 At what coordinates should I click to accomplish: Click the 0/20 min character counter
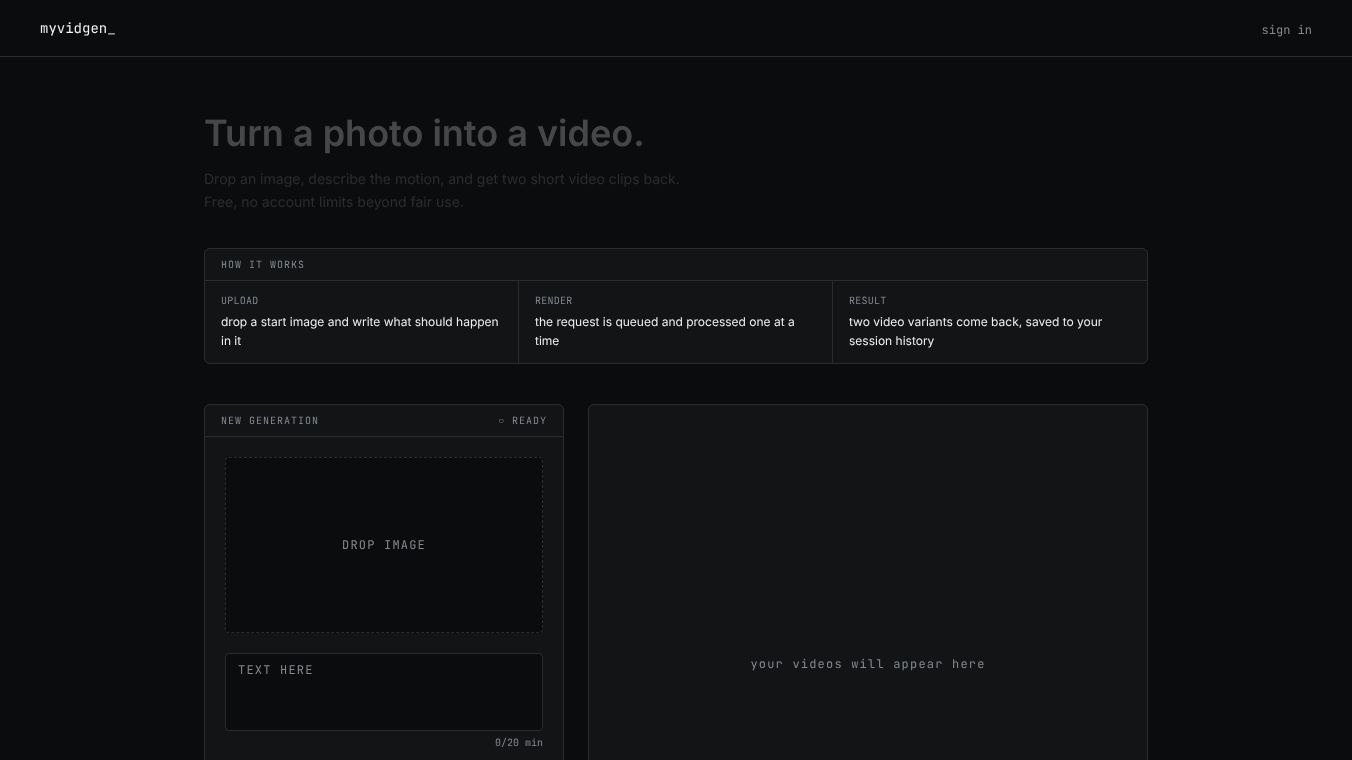click(x=519, y=743)
